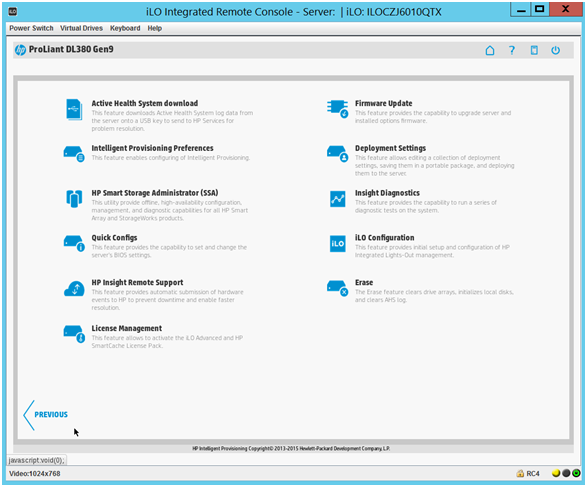The height and width of the screenshot is (487, 587).
Task: Click the RC4 status bar label
Action: coord(533,474)
